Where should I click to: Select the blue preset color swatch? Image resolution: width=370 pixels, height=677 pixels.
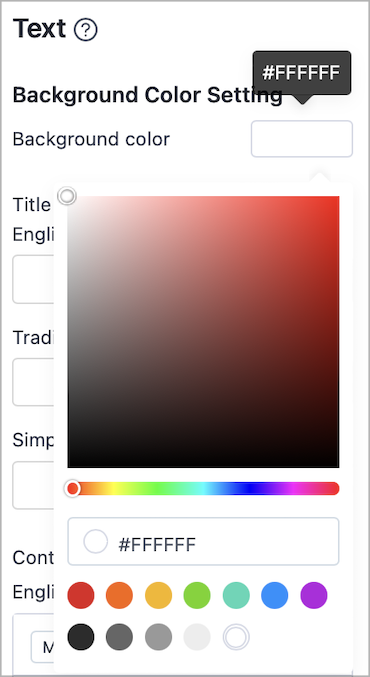click(275, 595)
